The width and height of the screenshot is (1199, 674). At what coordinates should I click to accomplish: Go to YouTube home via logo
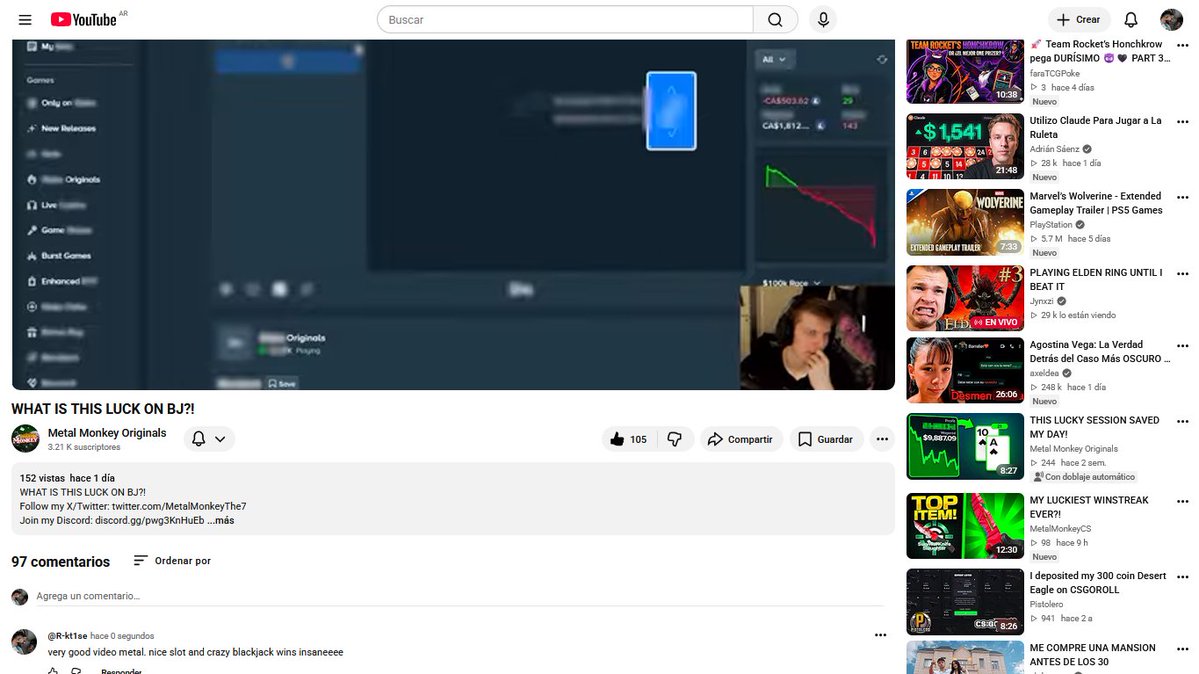[84, 20]
